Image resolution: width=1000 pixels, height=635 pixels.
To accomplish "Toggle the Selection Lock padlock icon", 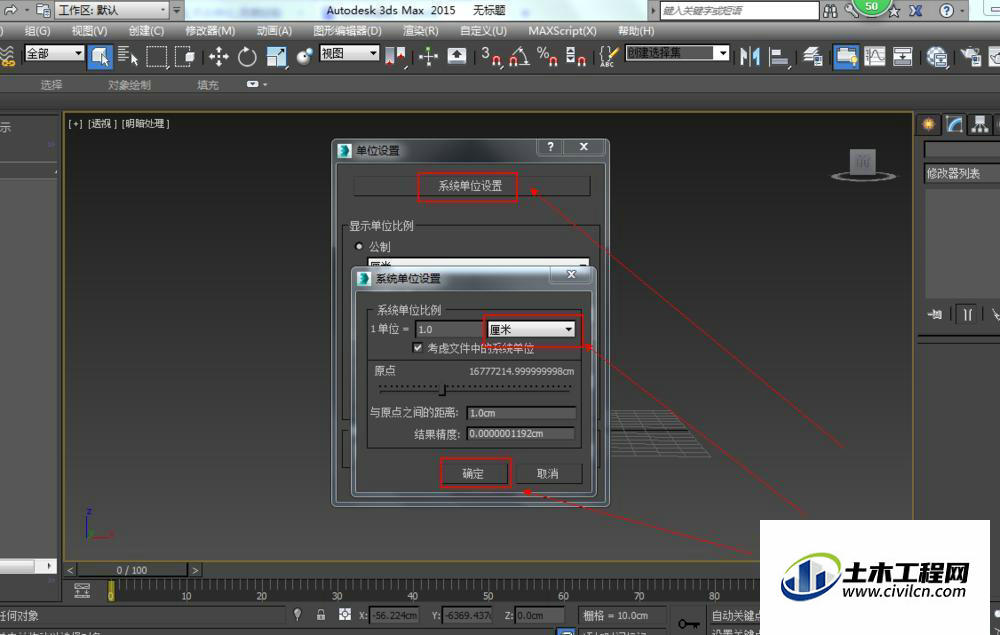I will (x=321, y=615).
